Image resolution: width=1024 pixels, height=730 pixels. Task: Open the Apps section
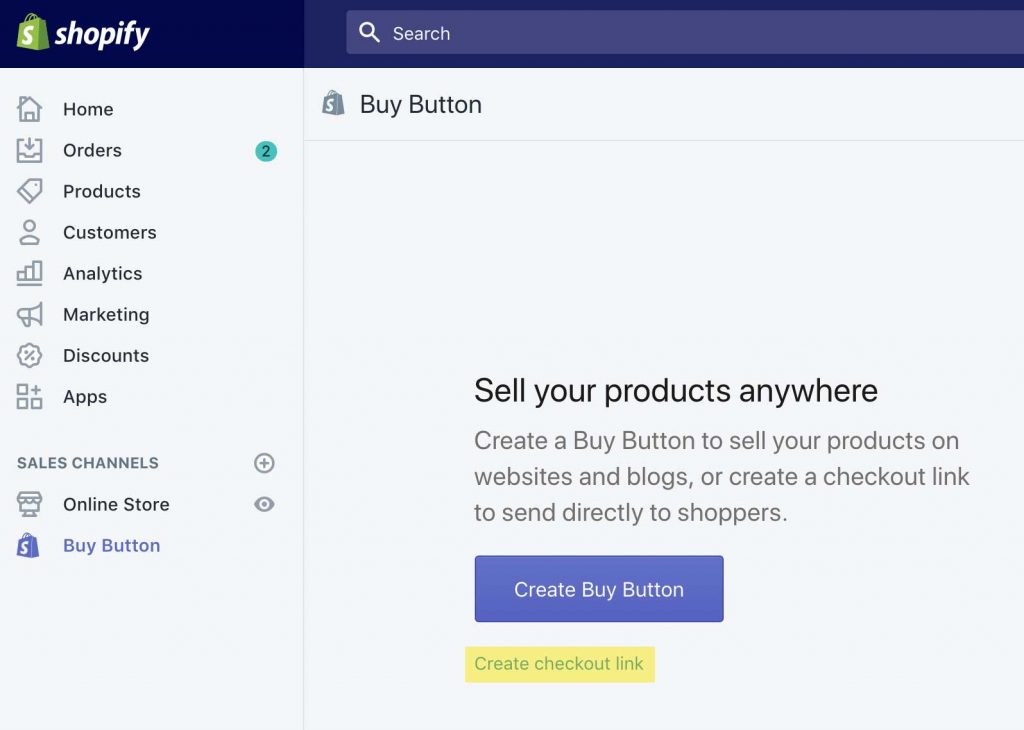click(x=85, y=397)
